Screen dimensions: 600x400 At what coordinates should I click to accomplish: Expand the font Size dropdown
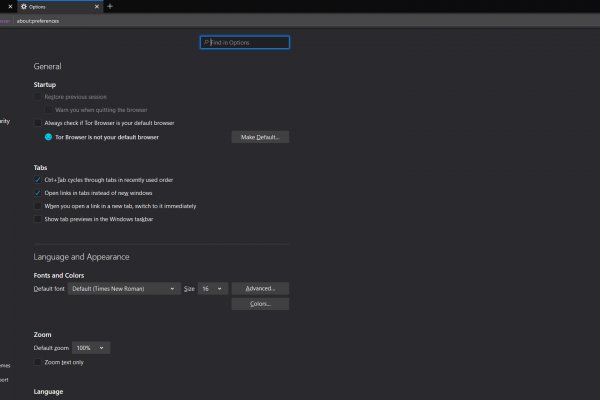[x=213, y=288]
